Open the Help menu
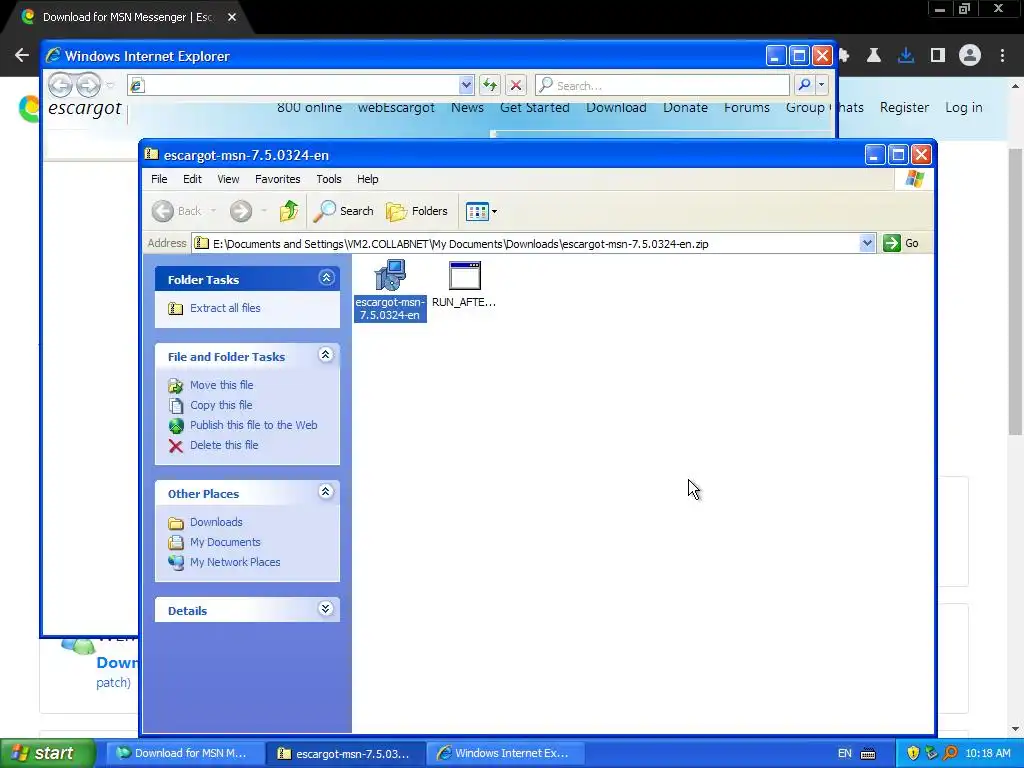Screen dimensions: 1024x768 pyautogui.click(x=368, y=179)
